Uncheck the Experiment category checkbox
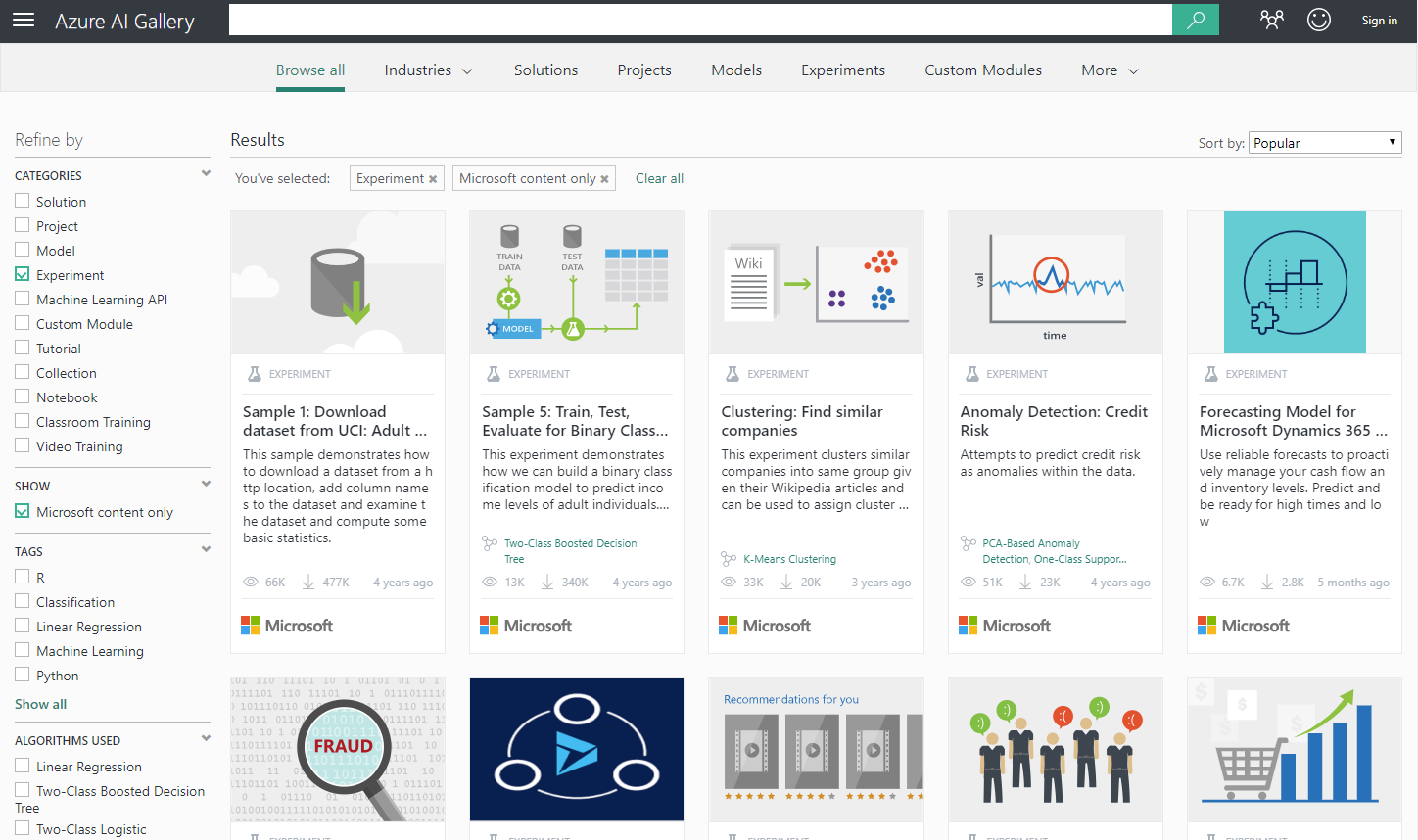Viewport: 1418px width, 840px height. point(23,274)
